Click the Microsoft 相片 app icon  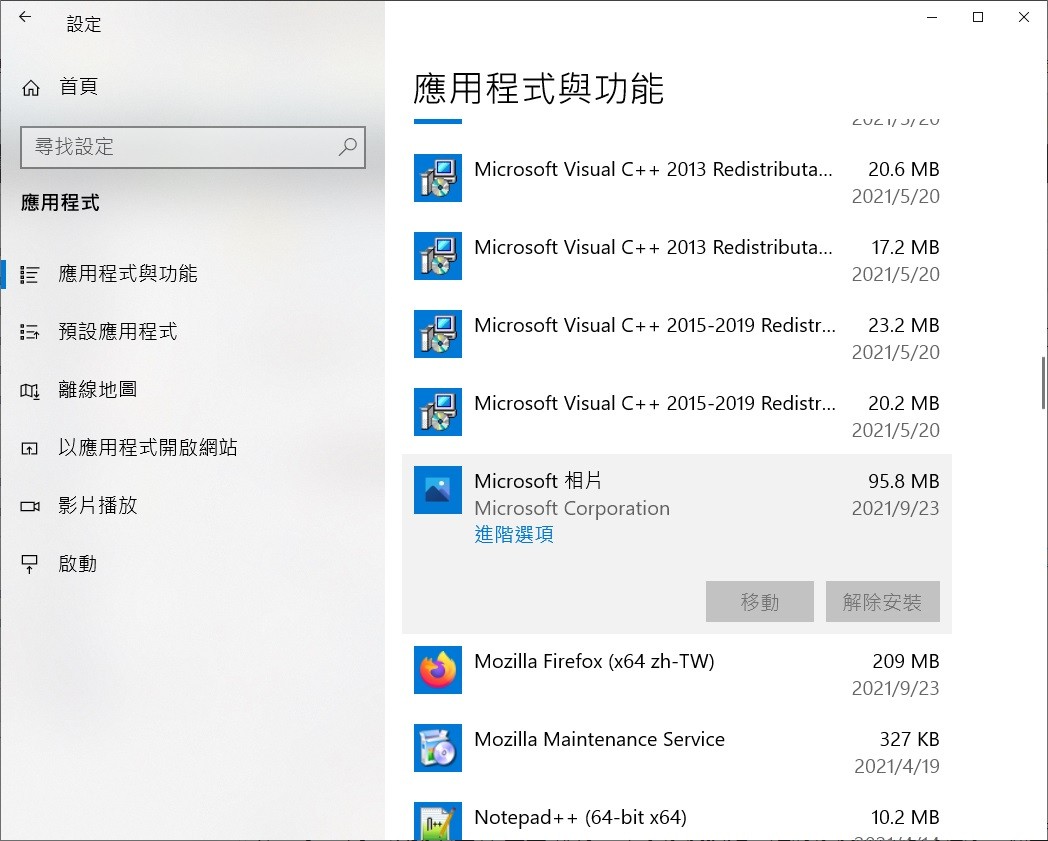pyautogui.click(x=438, y=490)
